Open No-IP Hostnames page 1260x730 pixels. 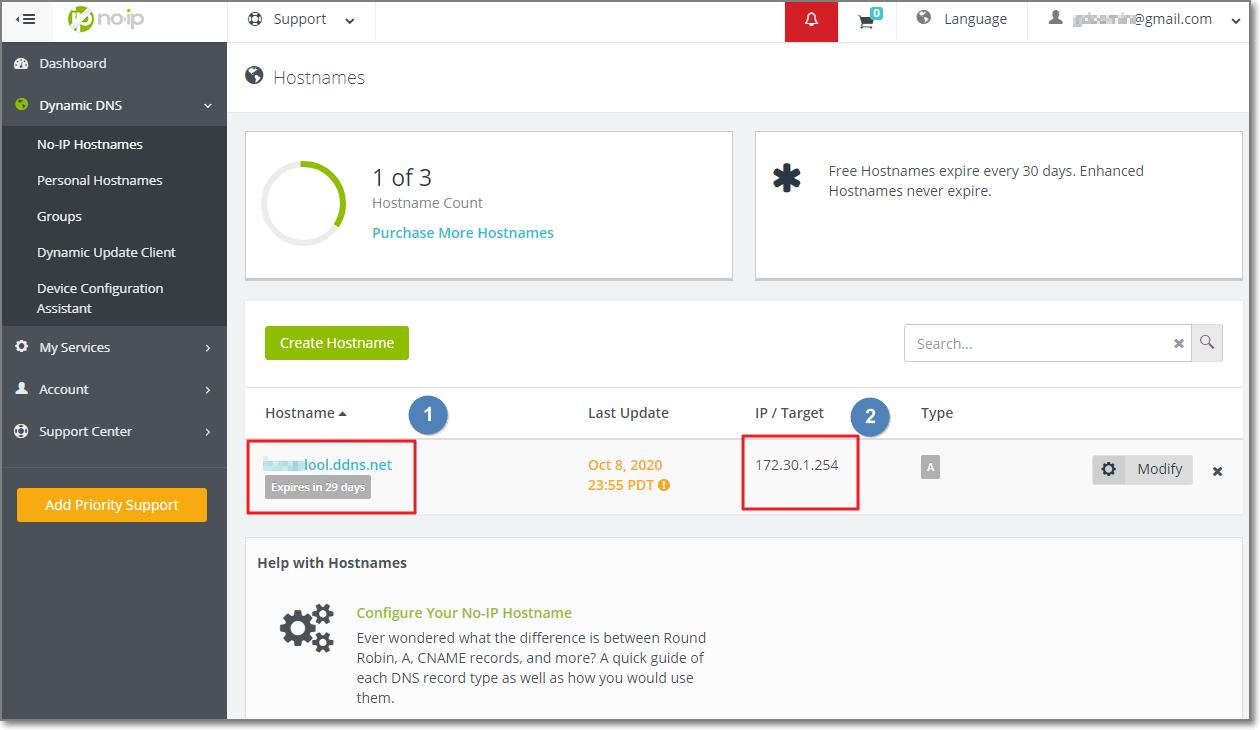(90, 144)
